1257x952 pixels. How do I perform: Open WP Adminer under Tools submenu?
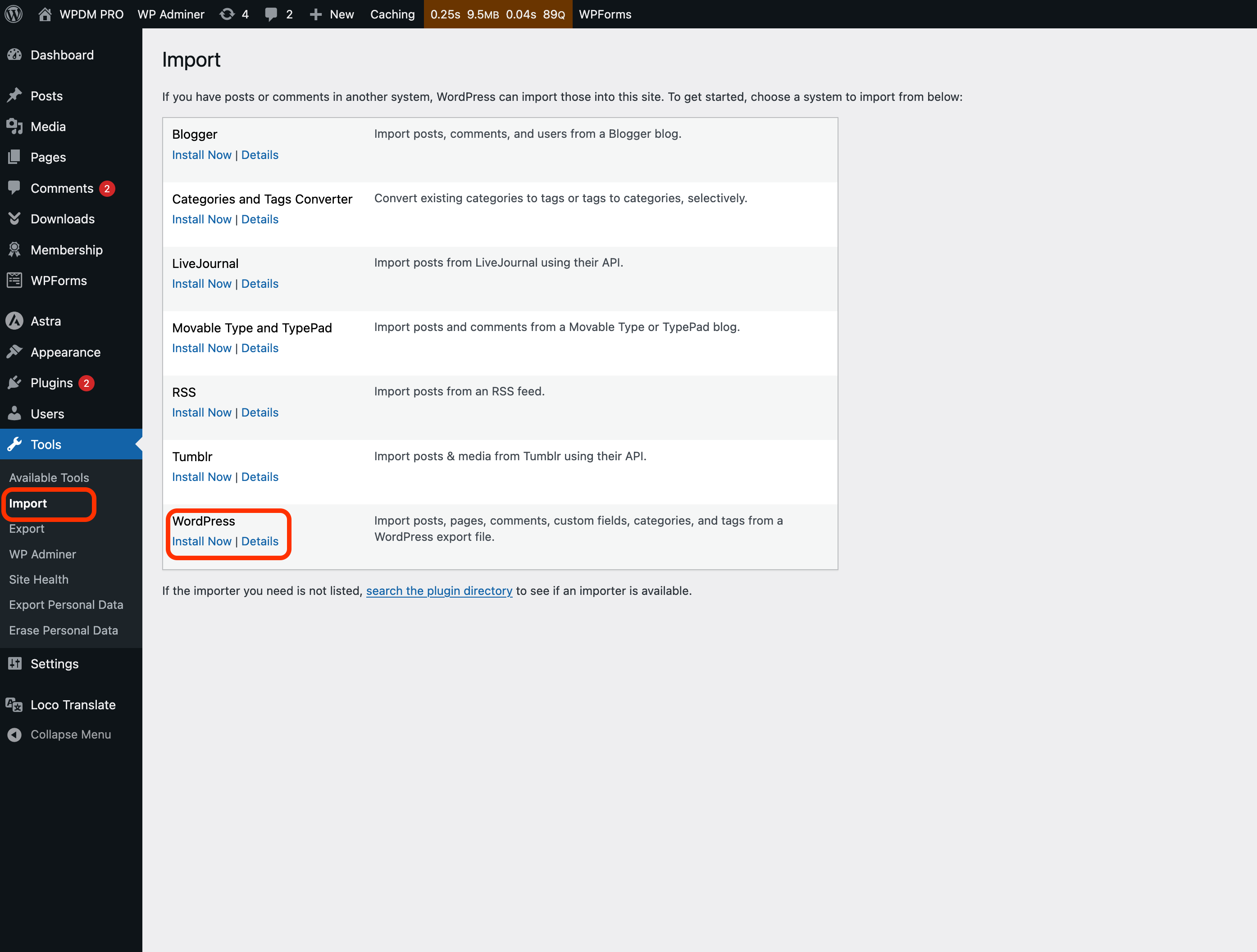tap(43, 554)
